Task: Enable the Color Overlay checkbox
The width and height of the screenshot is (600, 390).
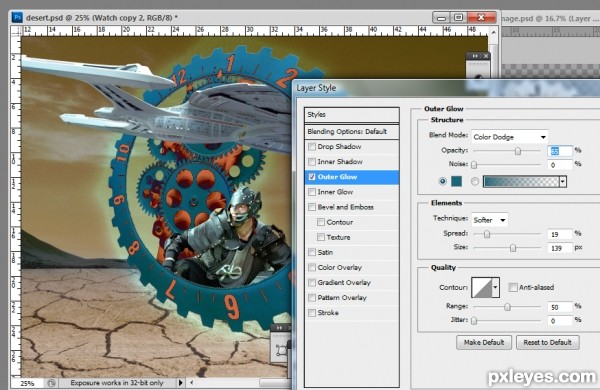Action: 312,267
